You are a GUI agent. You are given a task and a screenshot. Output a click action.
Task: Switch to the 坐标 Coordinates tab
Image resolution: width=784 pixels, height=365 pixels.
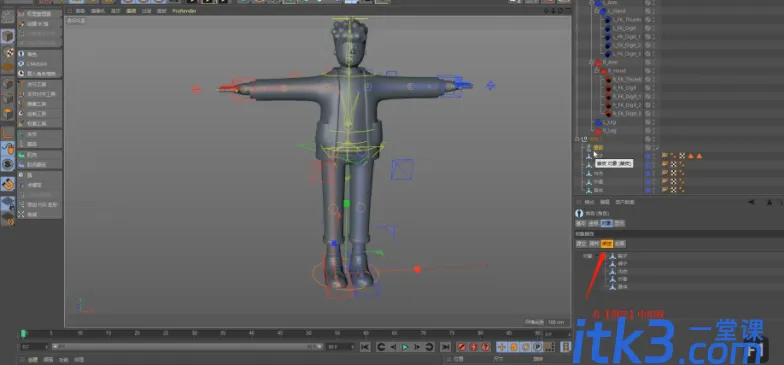coord(594,223)
